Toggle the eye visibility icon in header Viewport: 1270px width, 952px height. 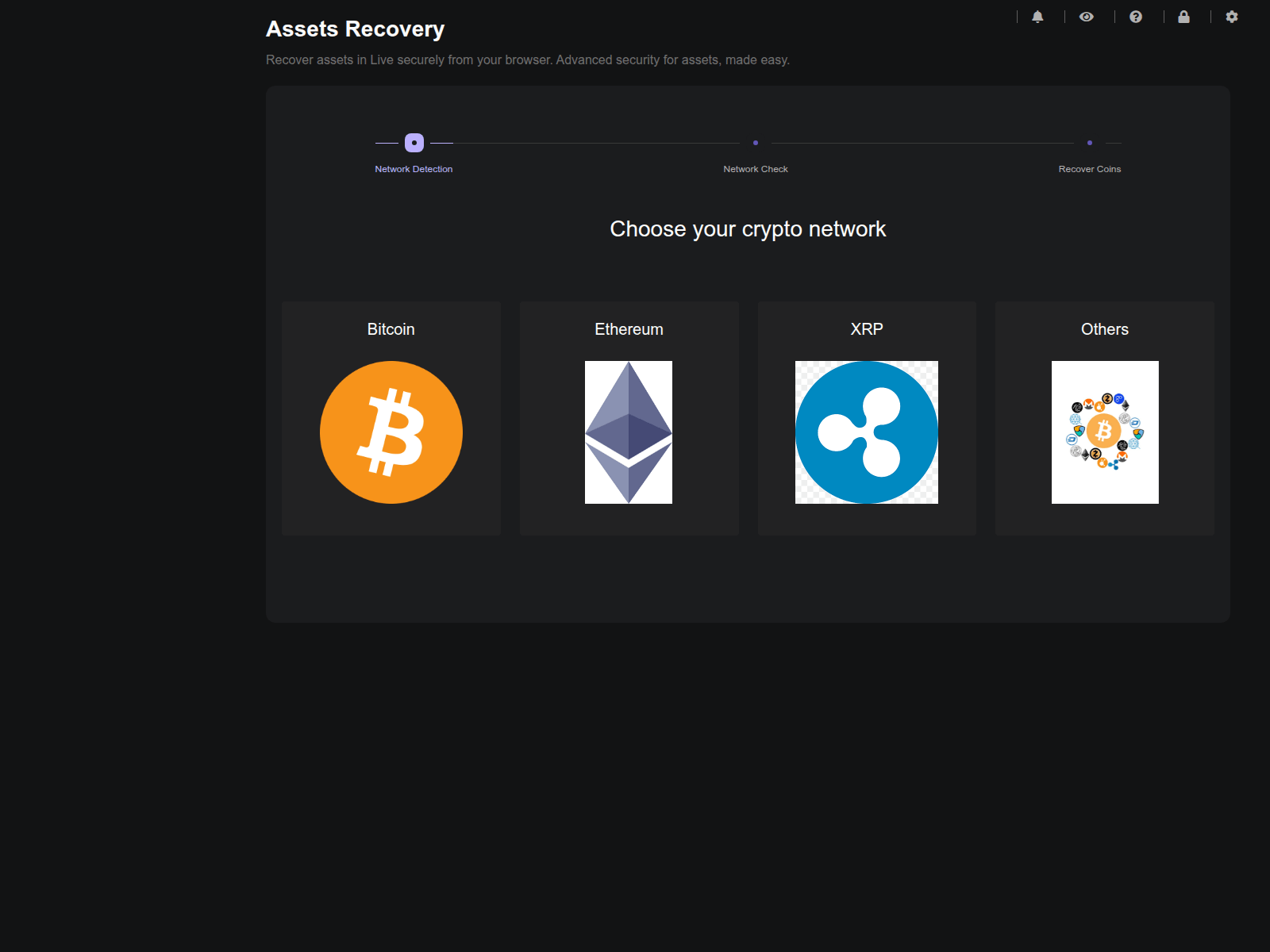(x=1087, y=17)
